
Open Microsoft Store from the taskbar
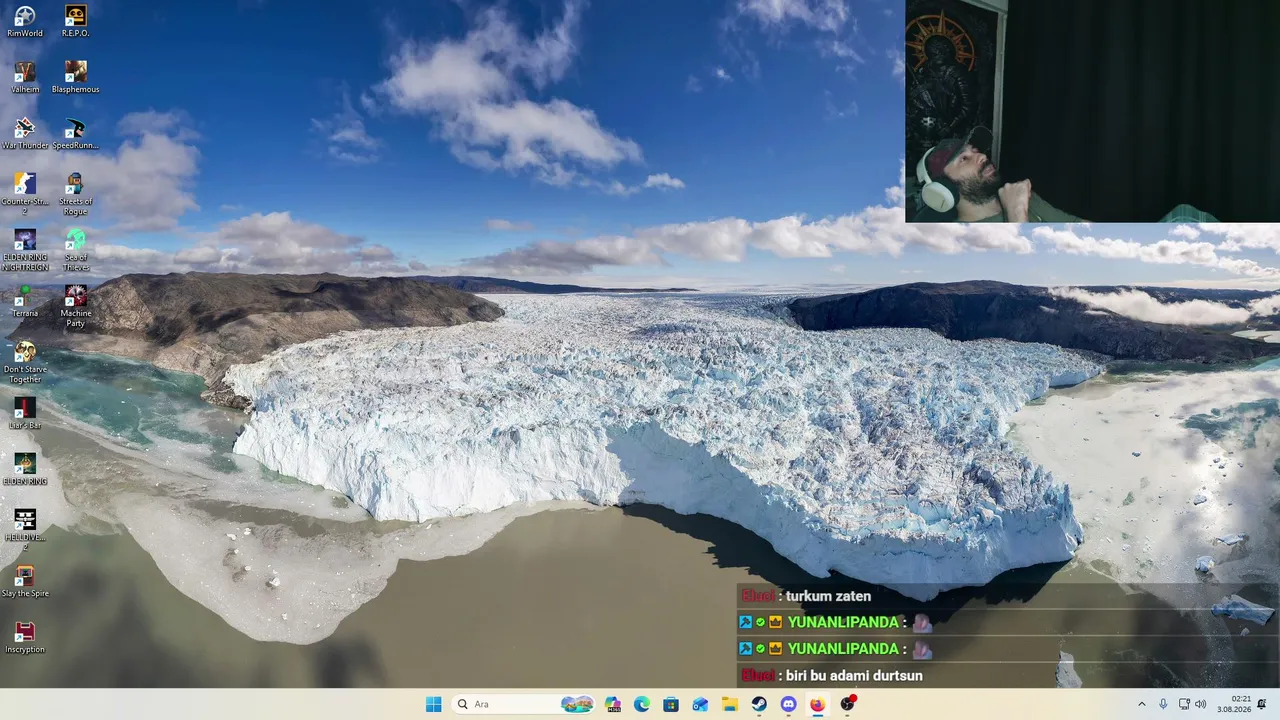671,704
